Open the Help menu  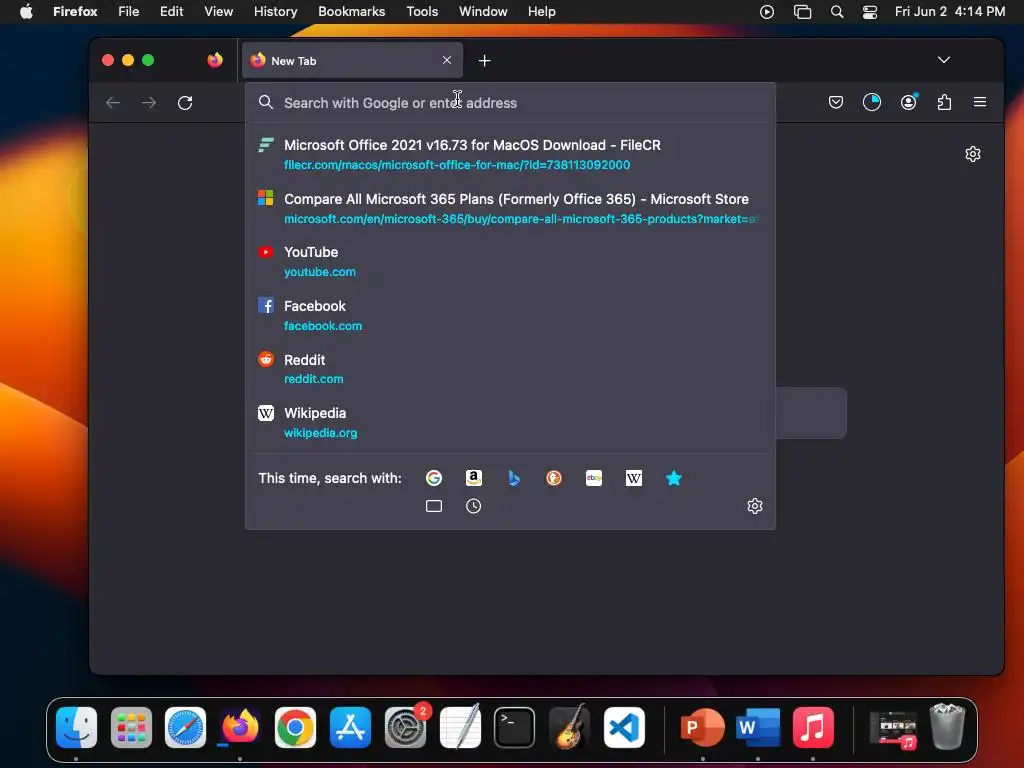coord(541,11)
